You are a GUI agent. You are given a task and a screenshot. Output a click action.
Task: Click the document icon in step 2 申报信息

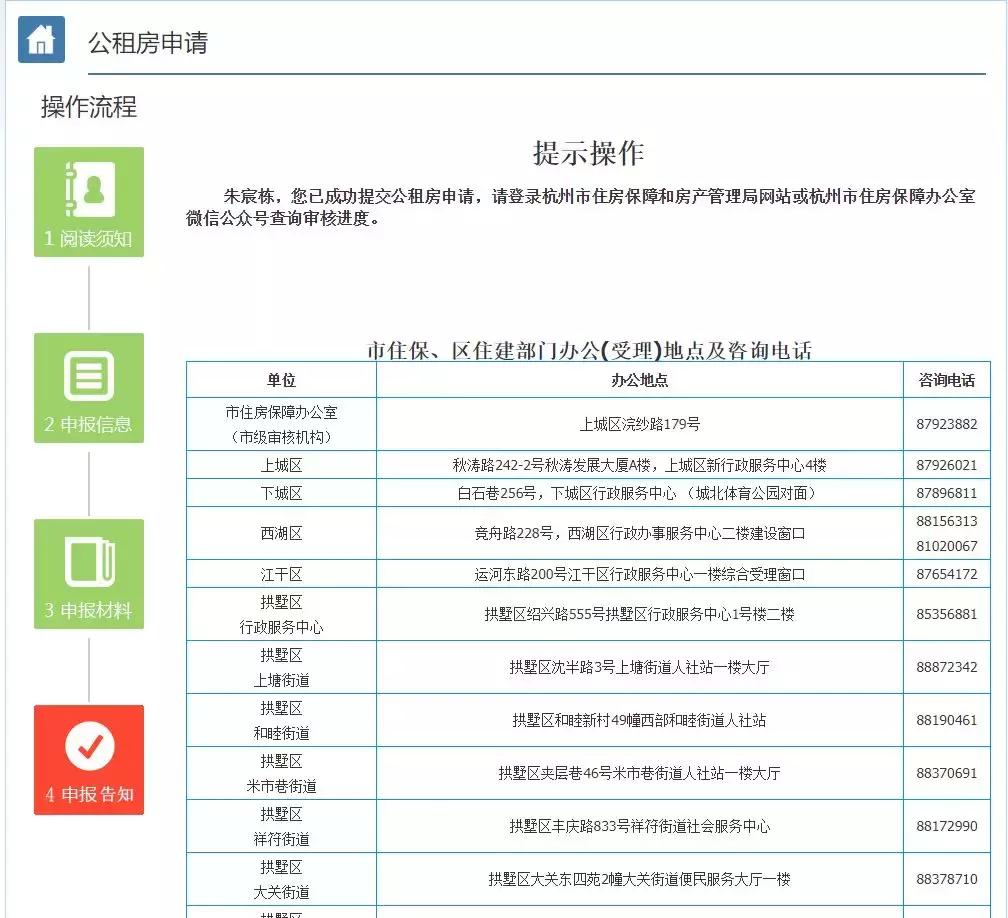point(88,373)
